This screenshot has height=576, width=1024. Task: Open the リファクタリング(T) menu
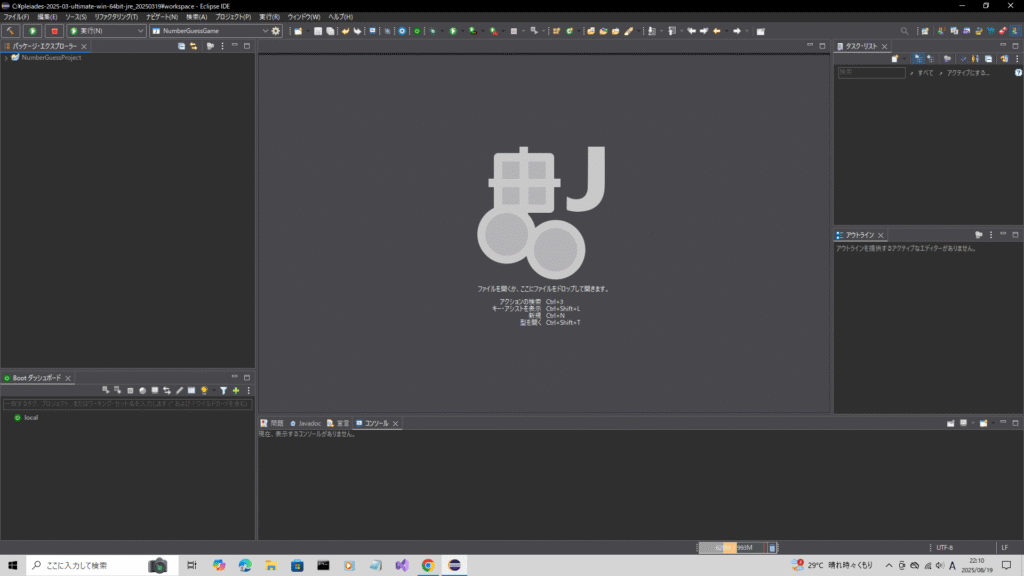pyautogui.click(x=116, y=17)
